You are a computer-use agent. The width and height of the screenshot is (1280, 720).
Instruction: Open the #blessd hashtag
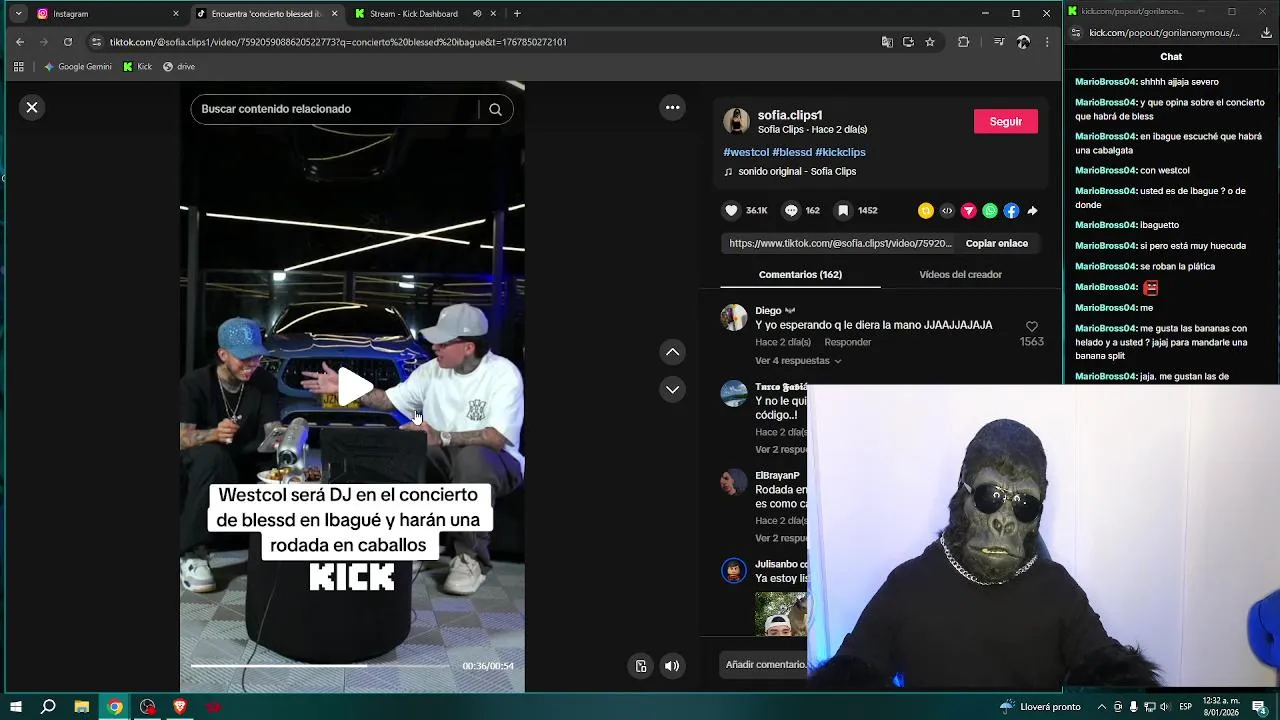tap(792, 152)
